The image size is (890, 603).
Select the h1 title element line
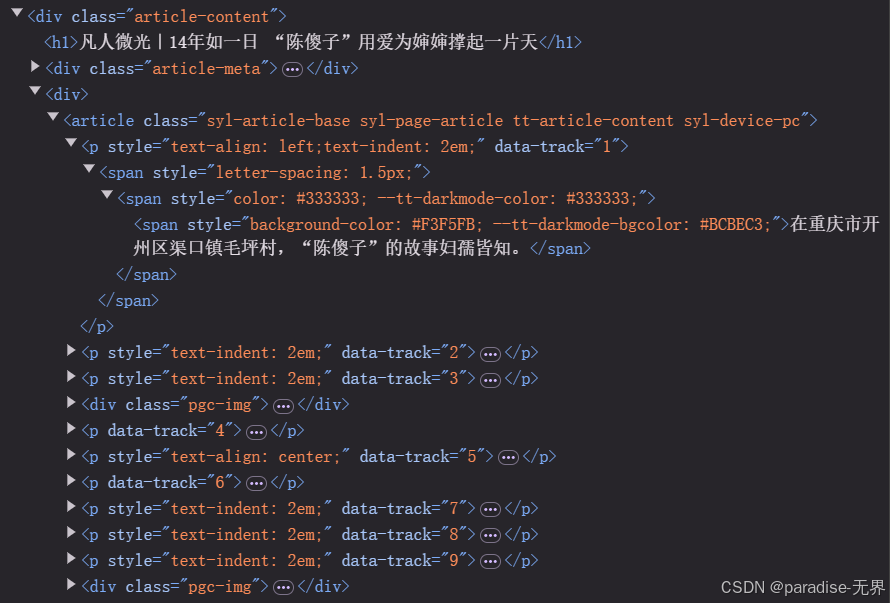click(x=313, y=42)
